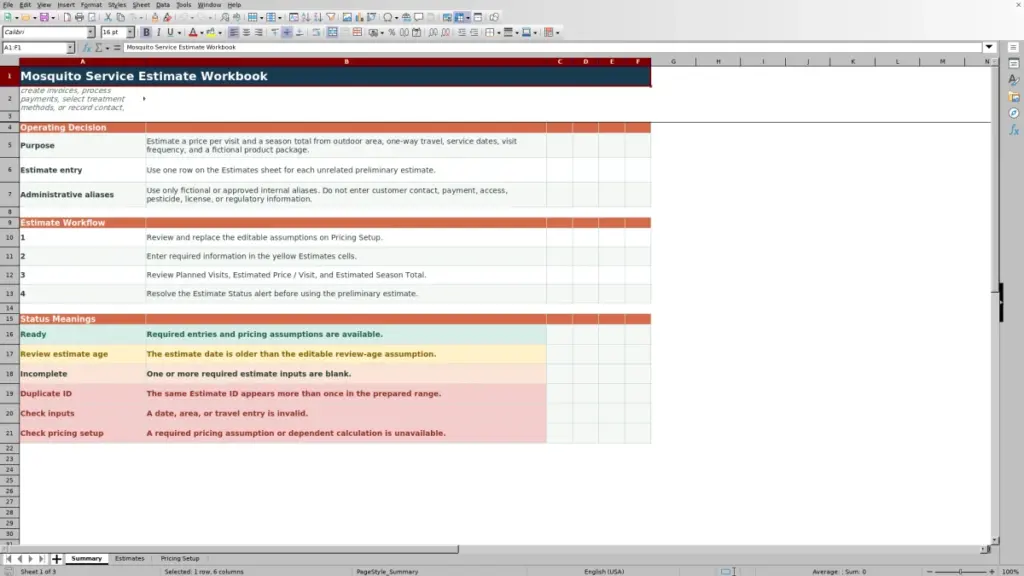The image size is (1024, 576).
Task: Click the Insert Chart icon
Action: pos(359,17)
